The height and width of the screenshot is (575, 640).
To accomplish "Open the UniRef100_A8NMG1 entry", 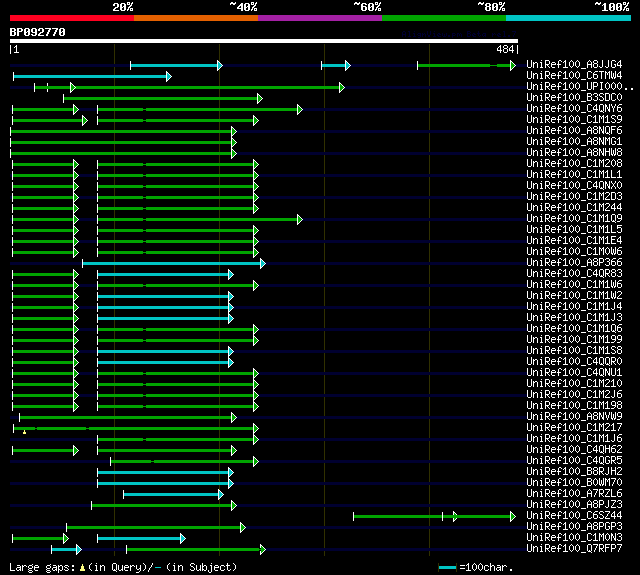I will click(574, 142).
